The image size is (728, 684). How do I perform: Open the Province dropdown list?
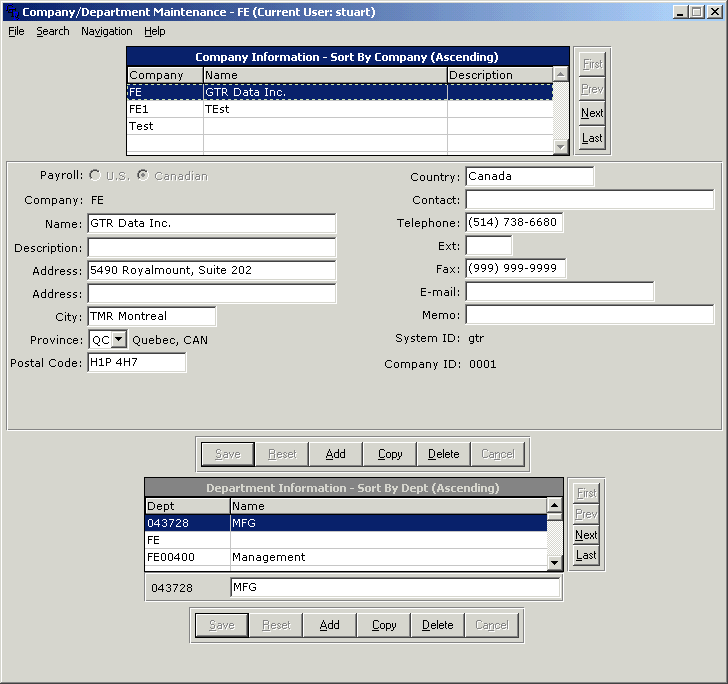tap(119, 340)
